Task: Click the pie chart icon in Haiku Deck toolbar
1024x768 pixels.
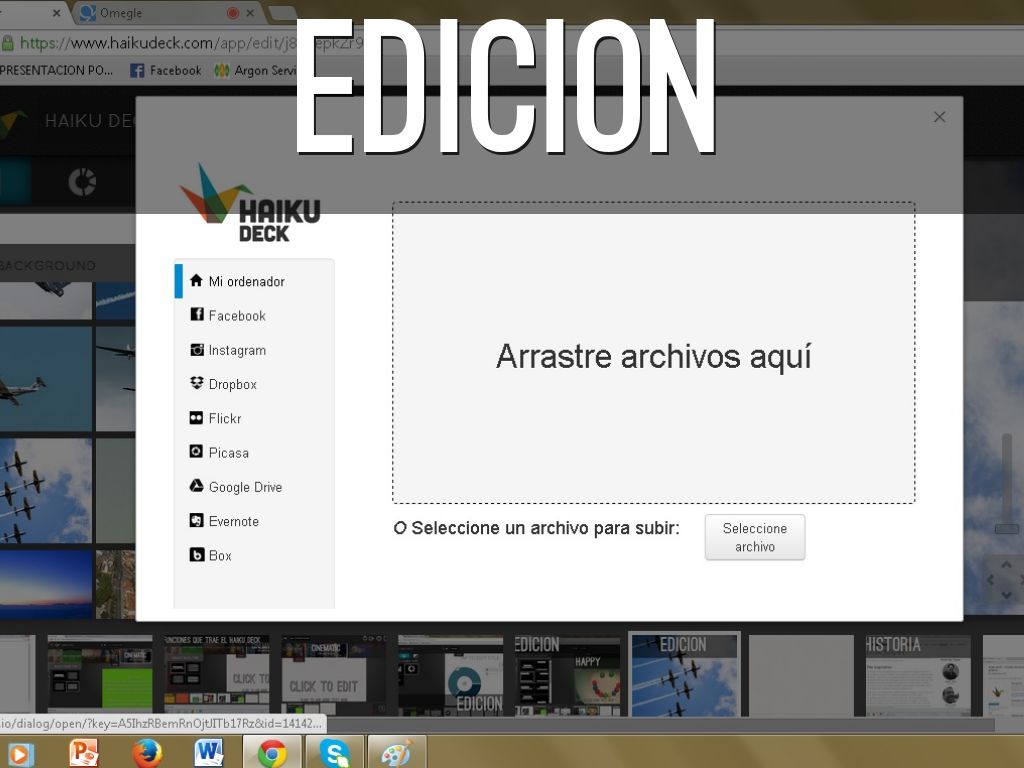Action: 82,182
